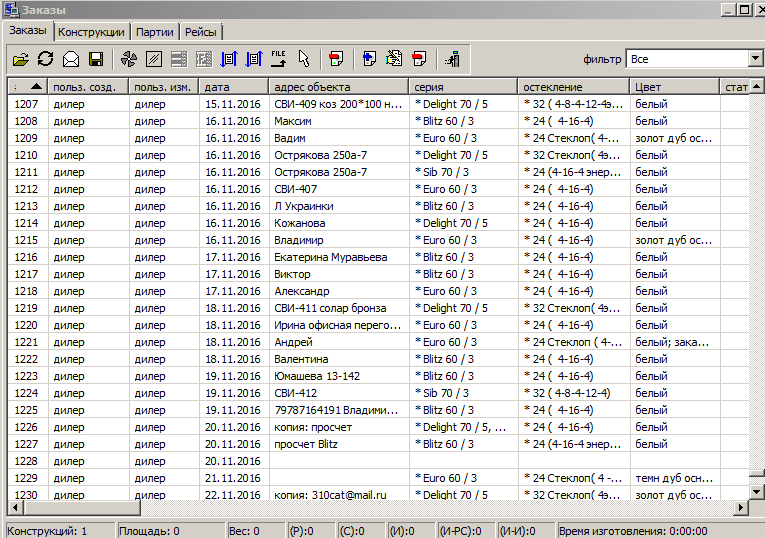Viewport: 765px width, 538px height.
Task: Open the фильтр dropdown arrow
Action: 755,59
